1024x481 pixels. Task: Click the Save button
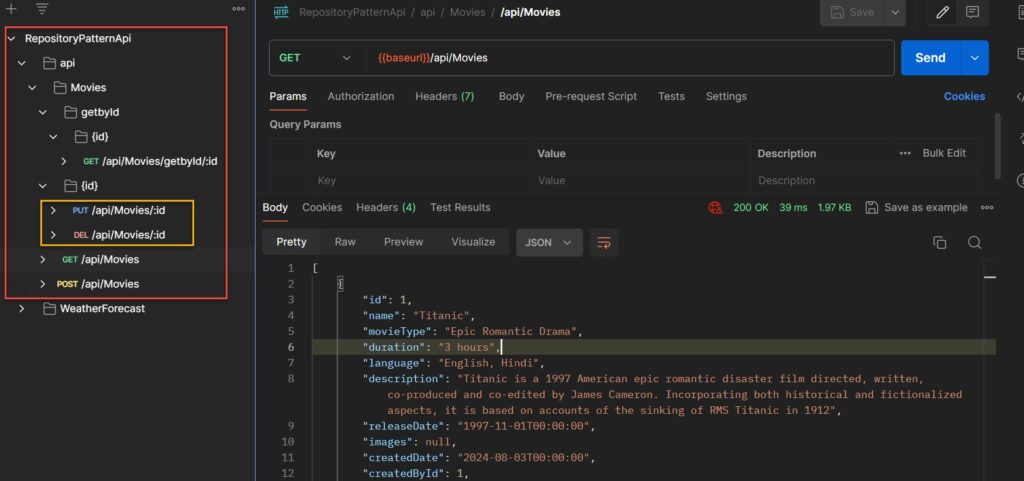coord(852,12)
